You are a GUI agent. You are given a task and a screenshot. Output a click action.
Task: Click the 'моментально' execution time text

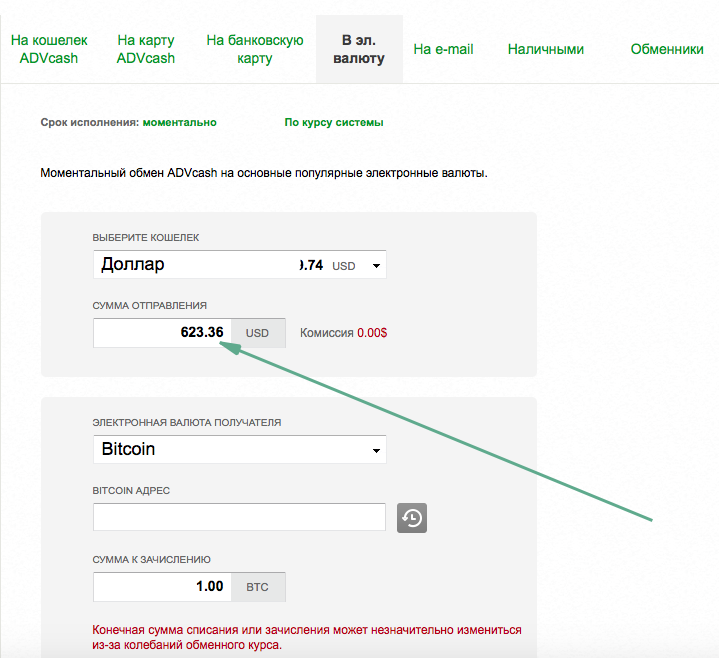pyautogui.click(x=179, y=122)
